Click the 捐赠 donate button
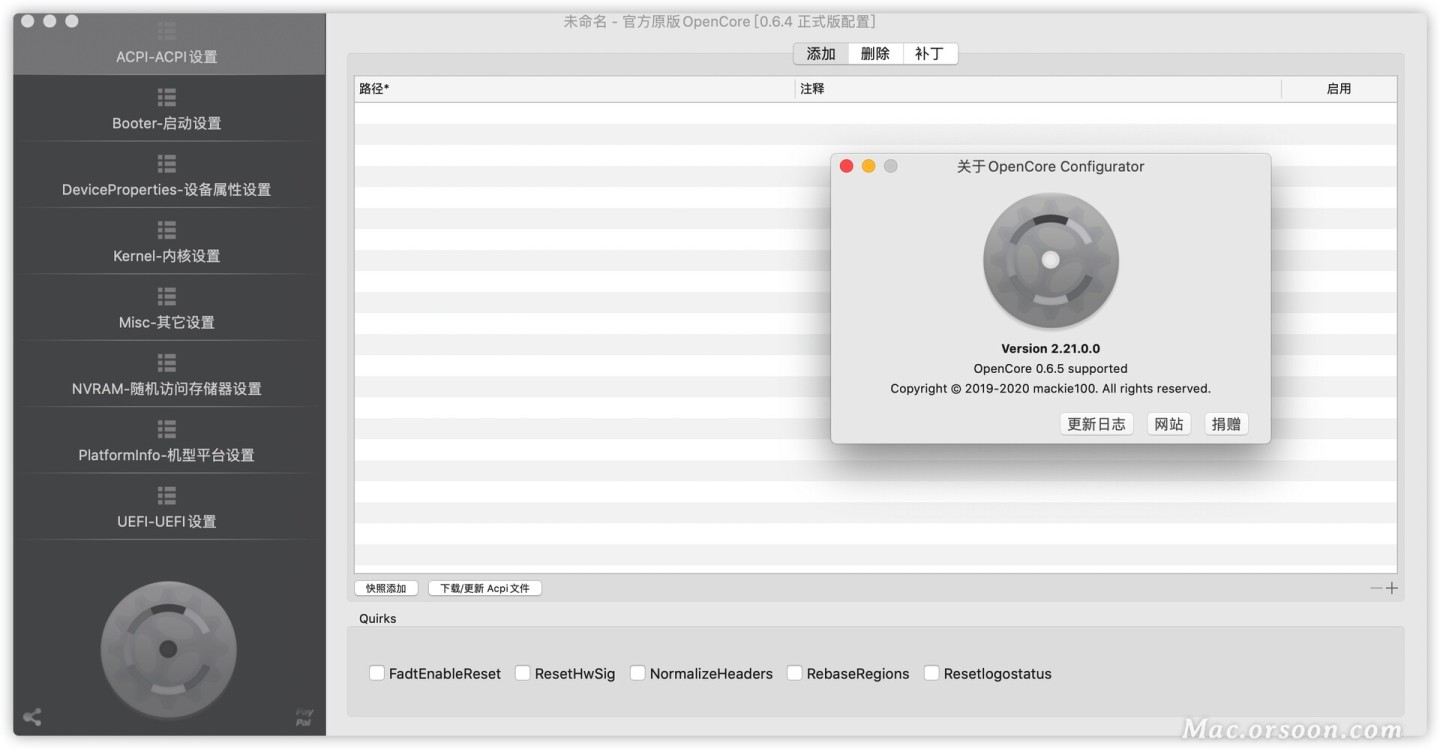The height and width of the screenshot is (749, 1440). (1226, 423)
